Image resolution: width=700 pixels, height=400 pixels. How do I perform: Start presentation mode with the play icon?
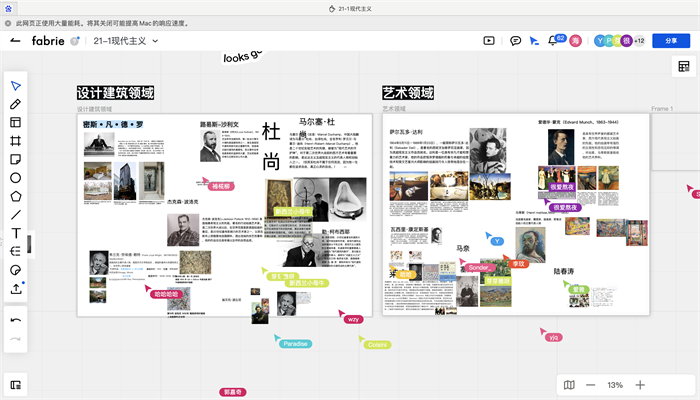point(489,41)
